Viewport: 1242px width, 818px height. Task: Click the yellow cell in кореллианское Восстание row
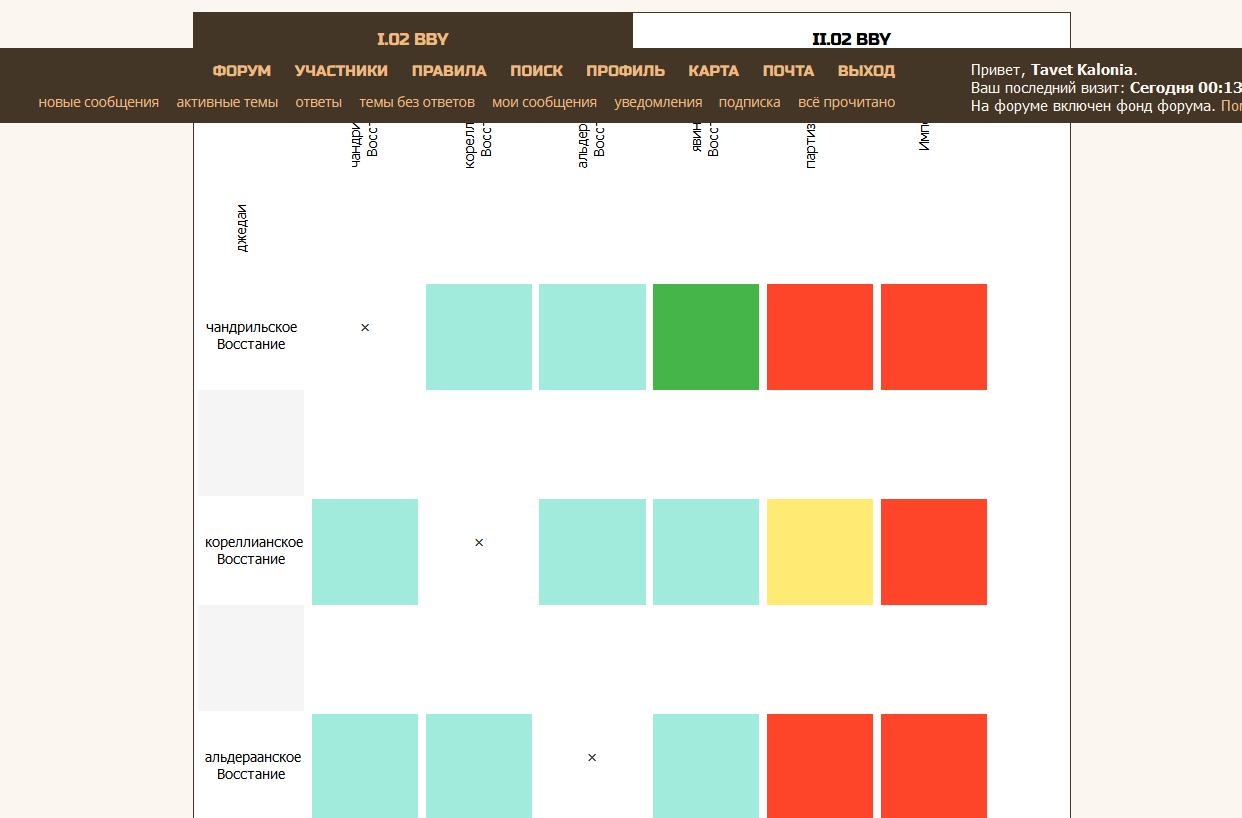point(819,552)
